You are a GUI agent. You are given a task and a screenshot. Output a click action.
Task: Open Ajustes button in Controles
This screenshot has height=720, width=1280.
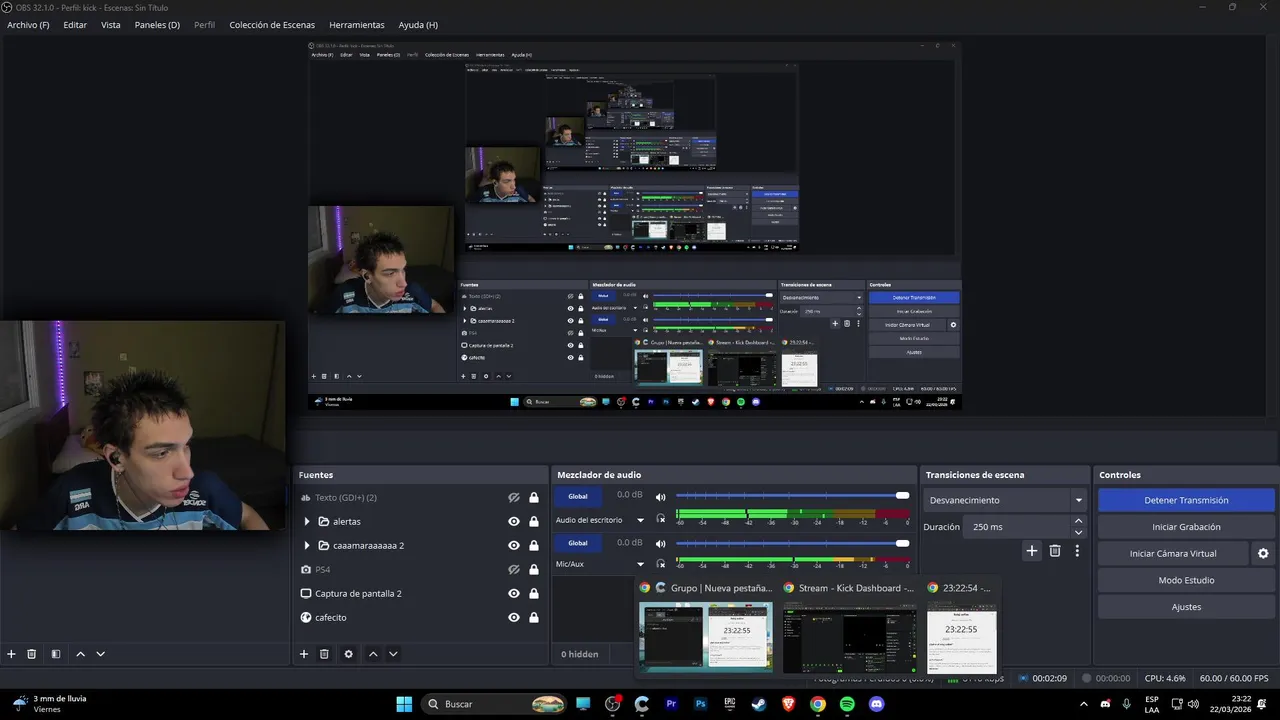click(1186, 607)
